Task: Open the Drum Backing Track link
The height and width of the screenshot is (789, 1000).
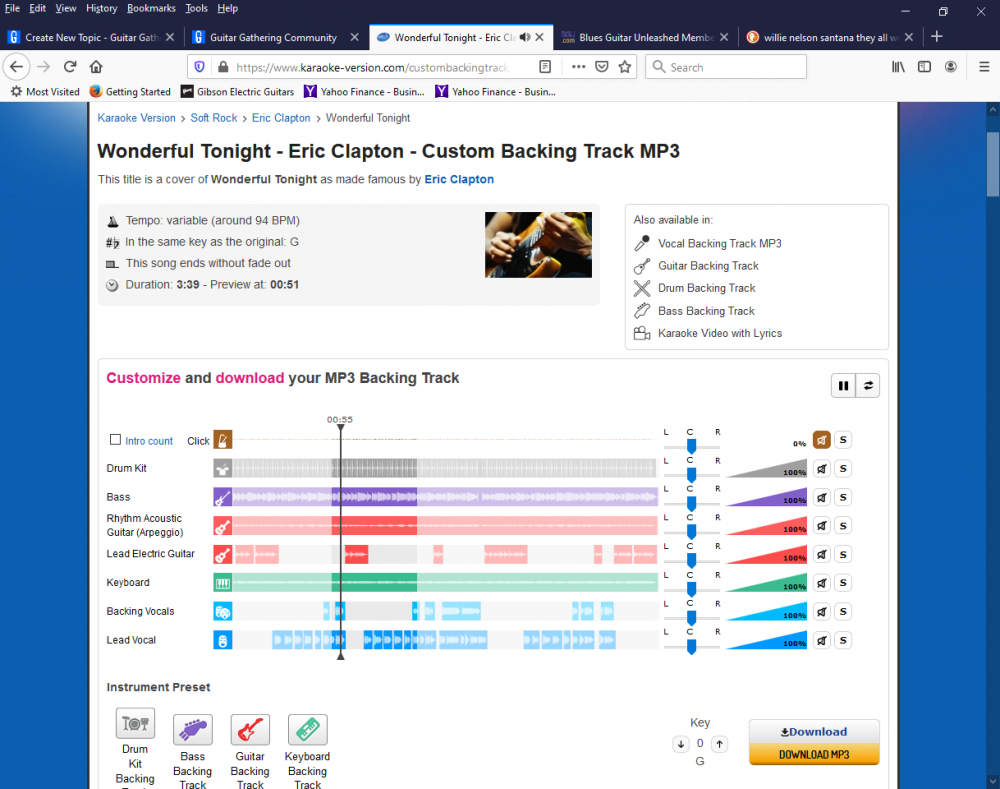Action: point(707,288)
